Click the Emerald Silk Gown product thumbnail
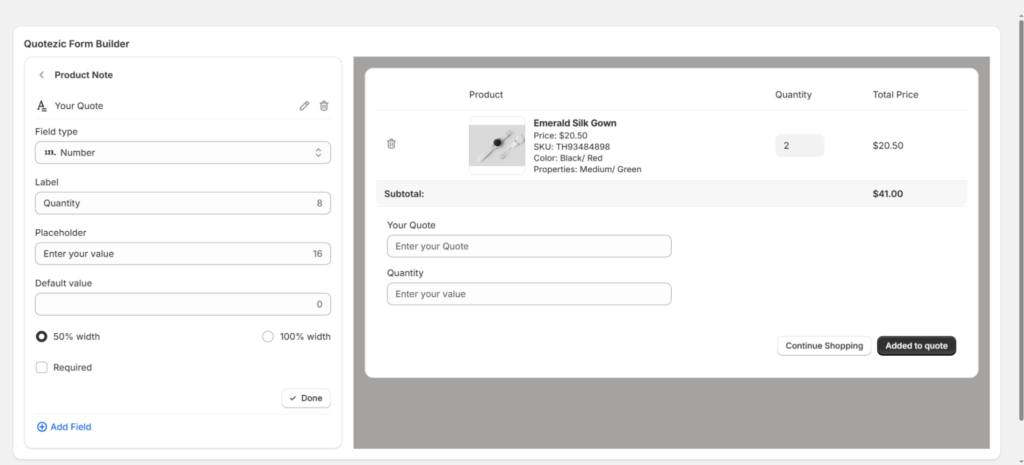The width and height of the screenshot is (1024, 465). 497,146
